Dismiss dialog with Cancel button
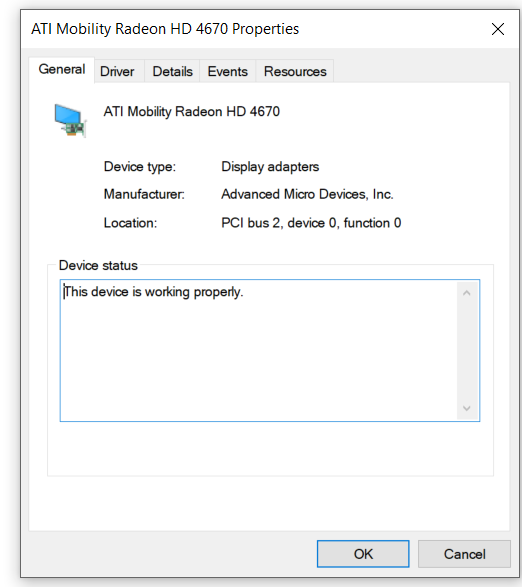Image resolution: width=522 pixels, height=587 pixels. pyautogui.click(x=464, y=554)
